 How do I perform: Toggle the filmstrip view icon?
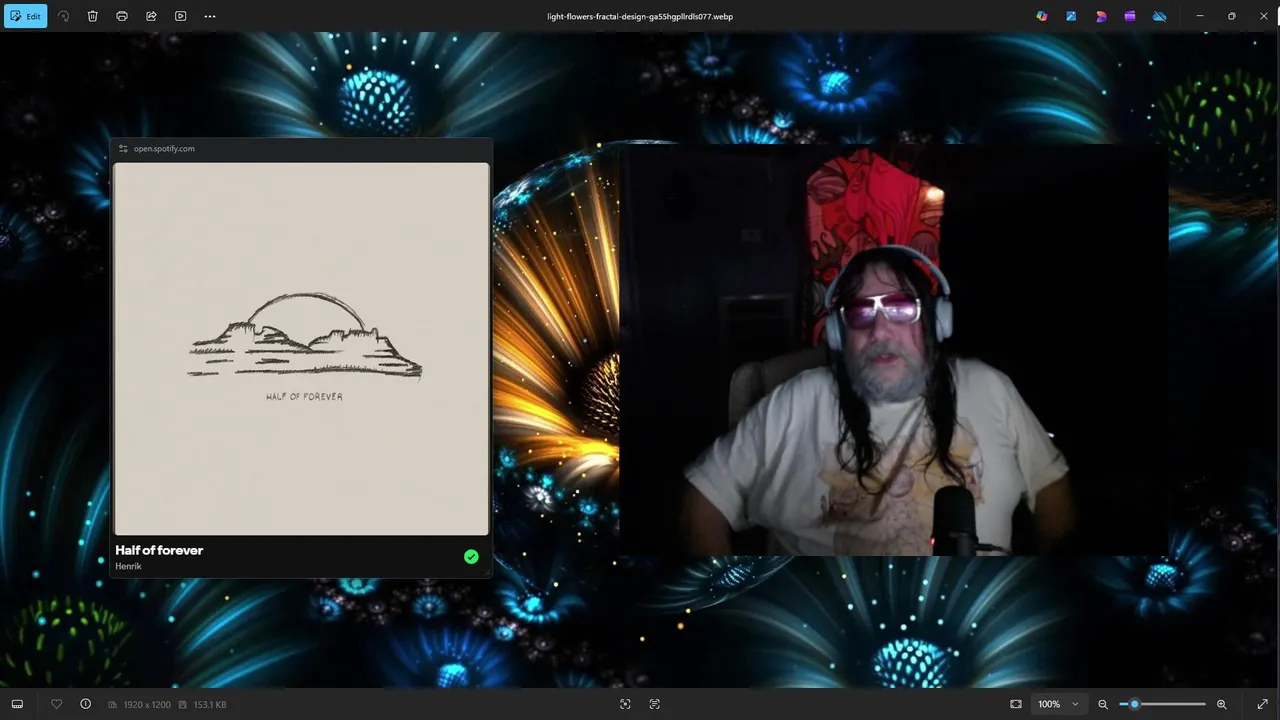(17, 704)
